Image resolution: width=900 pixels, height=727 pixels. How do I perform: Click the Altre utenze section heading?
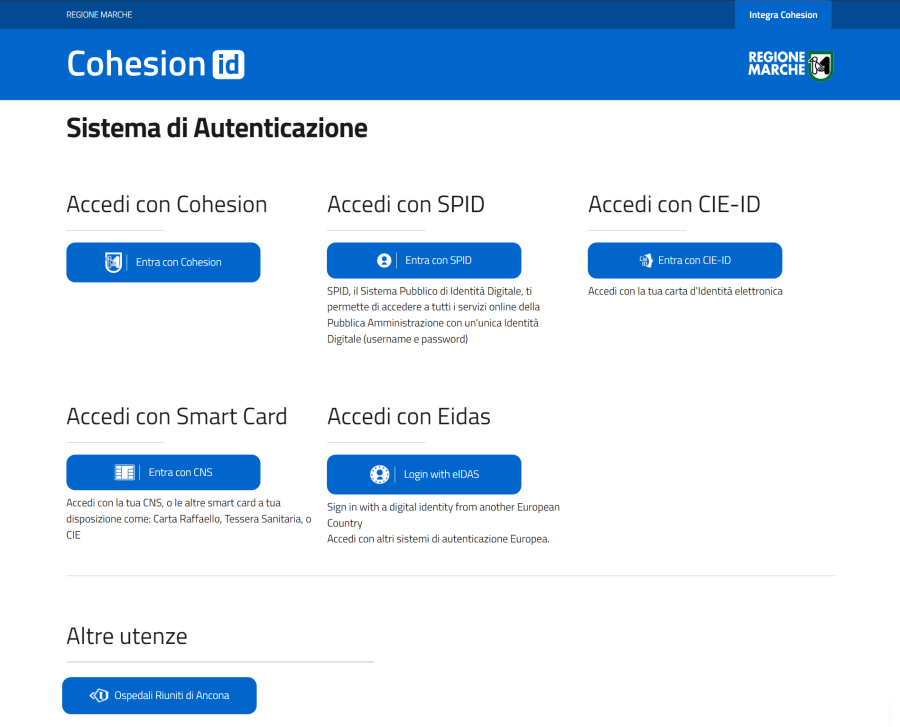127,636
